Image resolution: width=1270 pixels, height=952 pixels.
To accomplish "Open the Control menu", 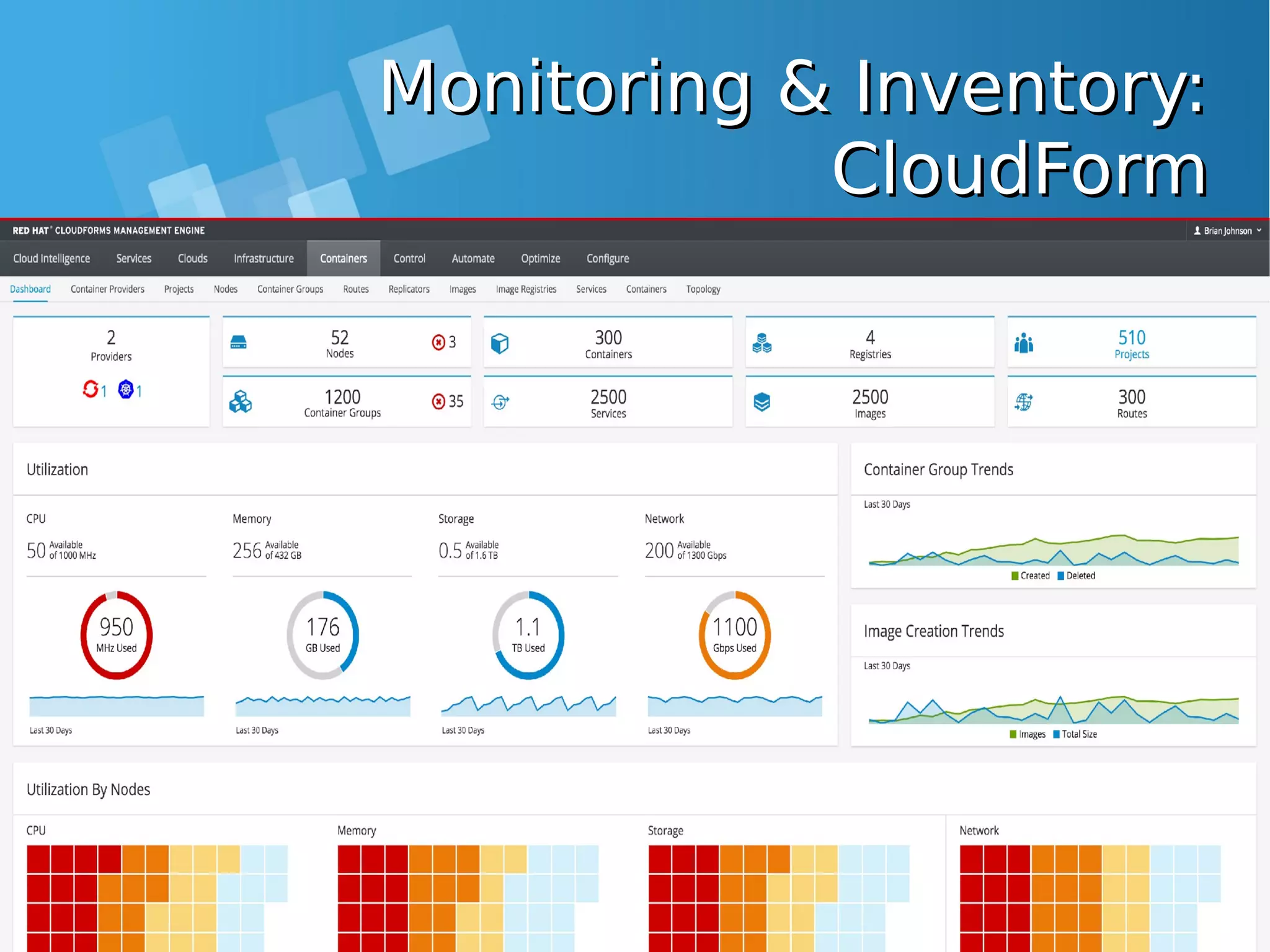I will (409, 259).
